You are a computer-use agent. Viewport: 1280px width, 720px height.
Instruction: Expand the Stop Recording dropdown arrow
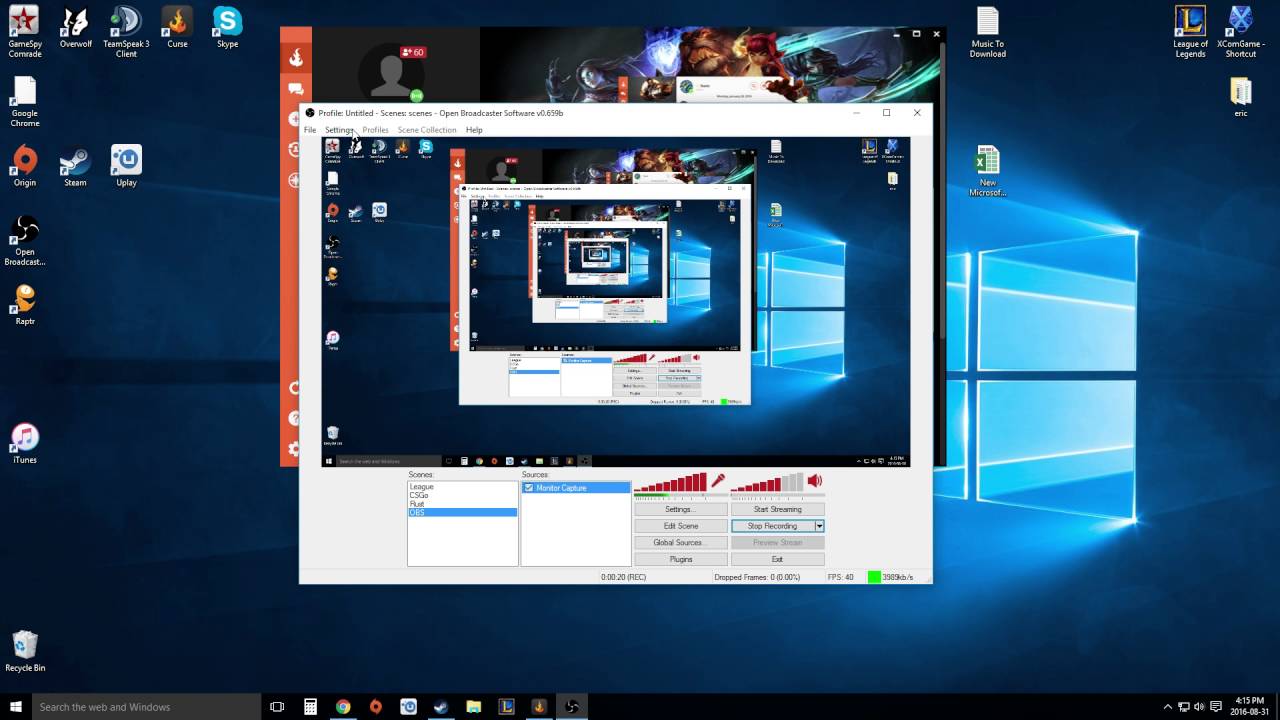[x=819, y=526]
